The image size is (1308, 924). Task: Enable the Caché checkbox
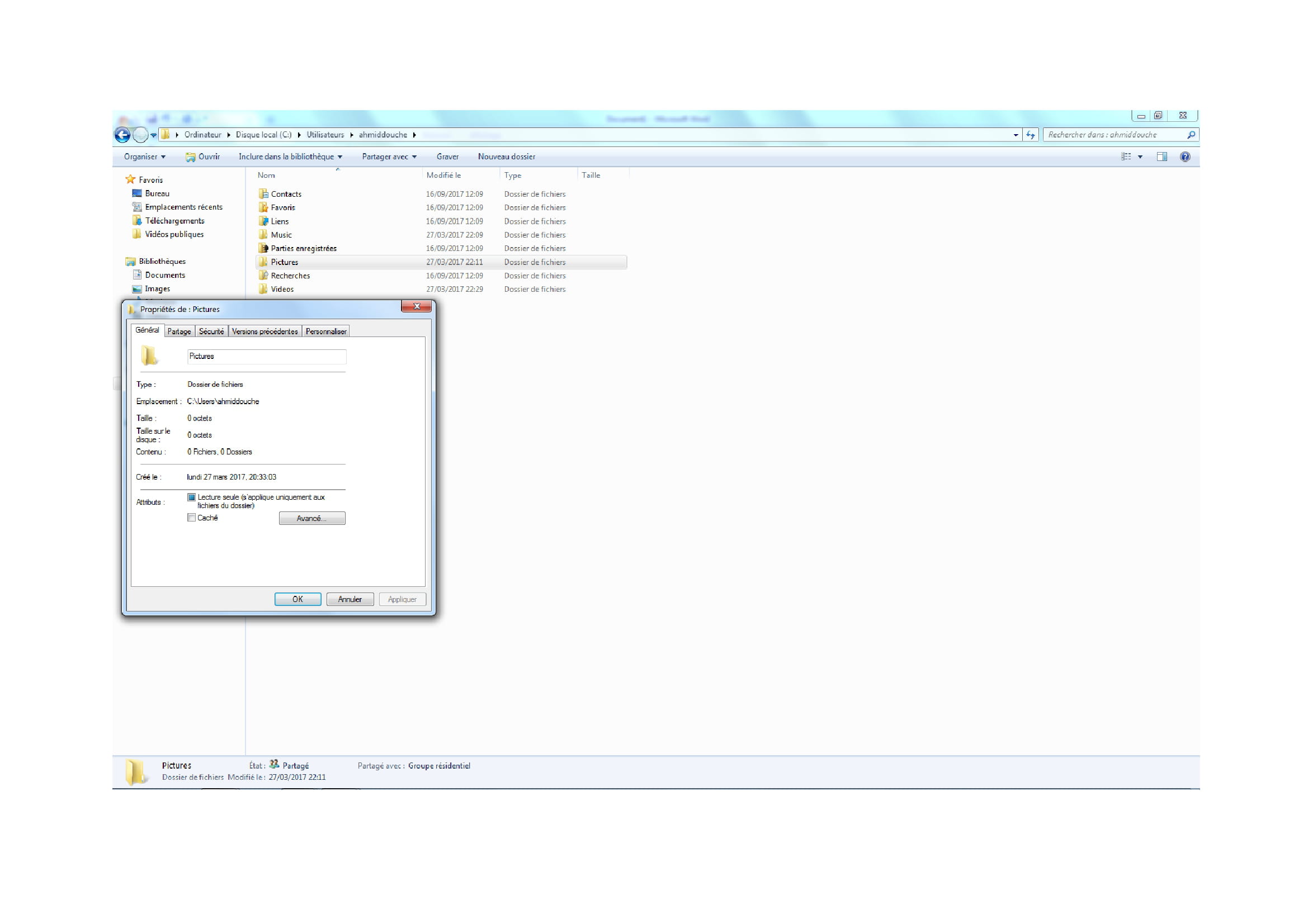(x=192, y=518)
